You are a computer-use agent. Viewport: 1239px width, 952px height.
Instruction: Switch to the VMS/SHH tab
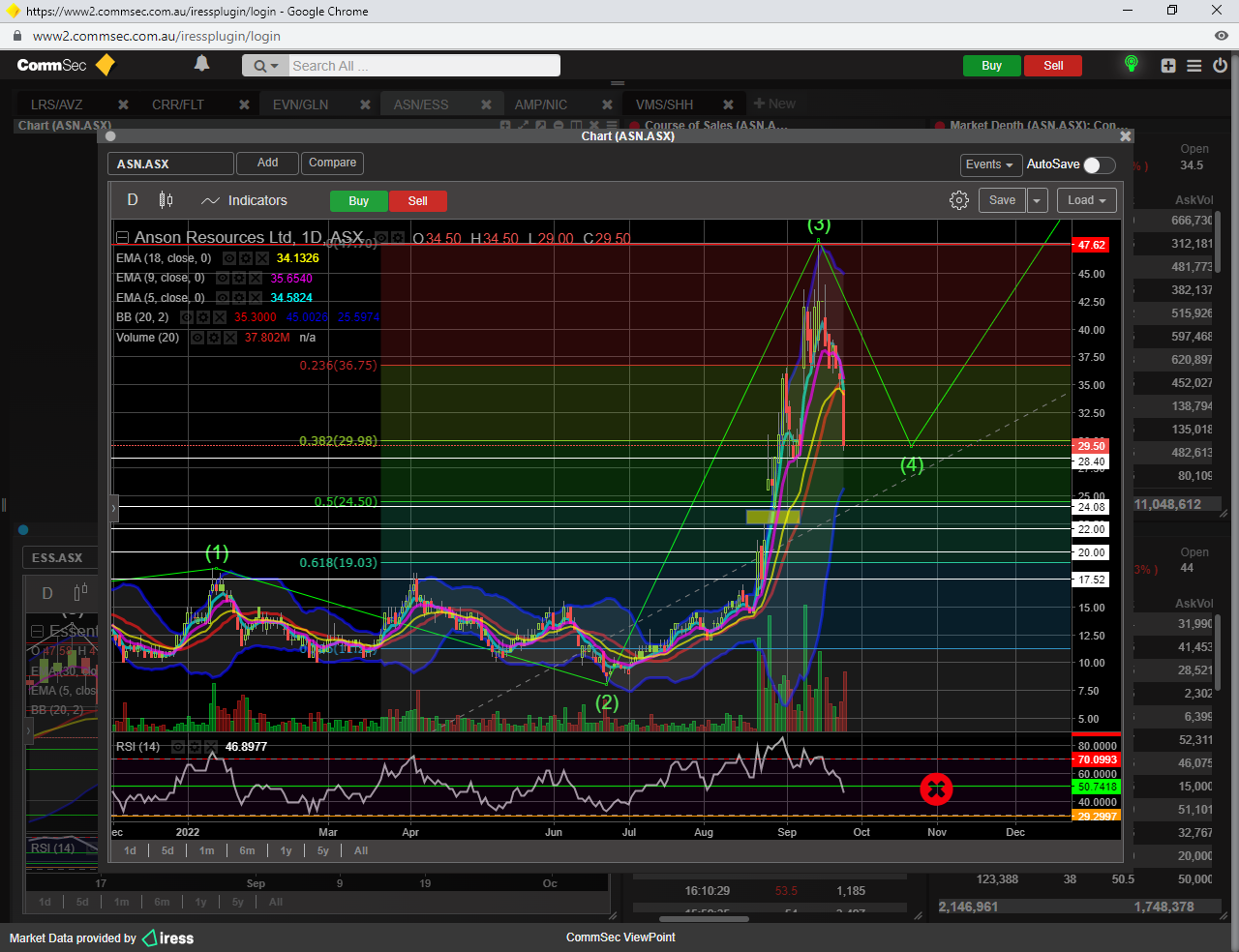(664, 104)
